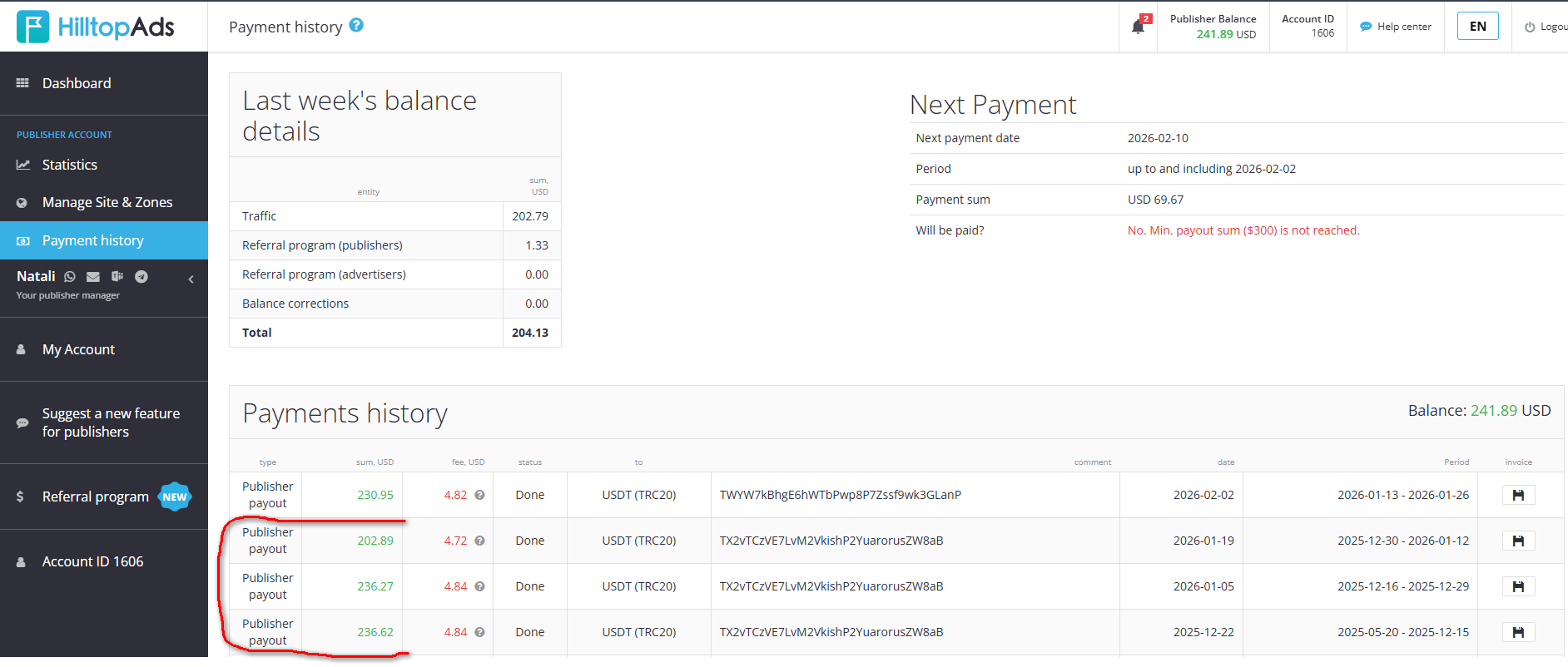Select Manage Site & Zones

pos(107,202)
